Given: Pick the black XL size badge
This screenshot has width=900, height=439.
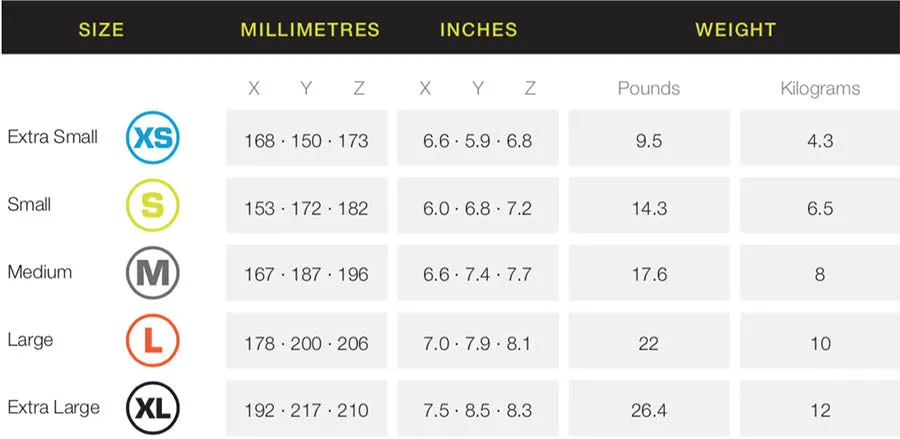Looking at the screenshot, I should pos(152,408).
